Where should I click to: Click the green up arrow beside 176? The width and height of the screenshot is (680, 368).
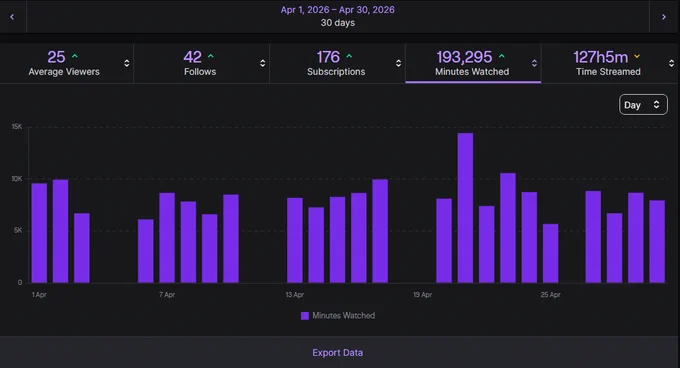pyautogui.click(x=349, y=56)
